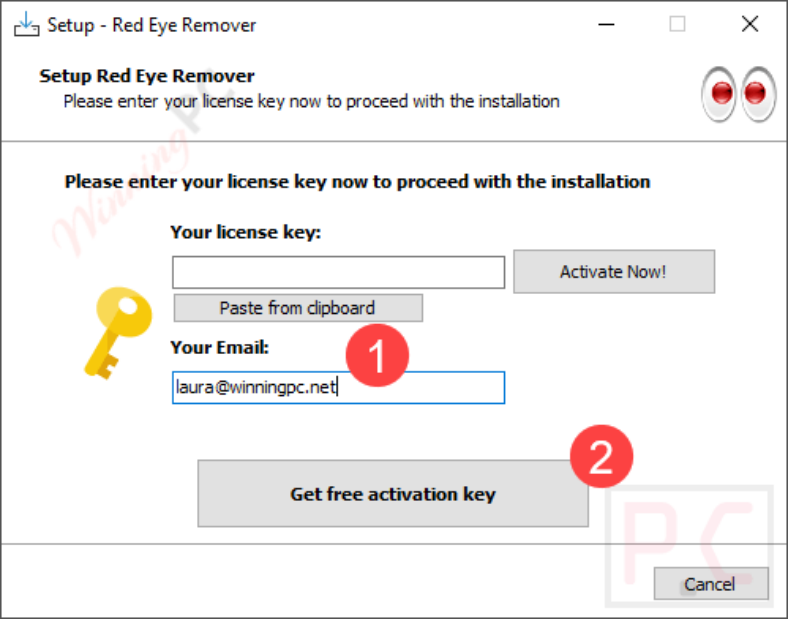Screen dimensions: 788x619
Task: Click the 'Your license key:' label
Action: [x=245, y=233]
